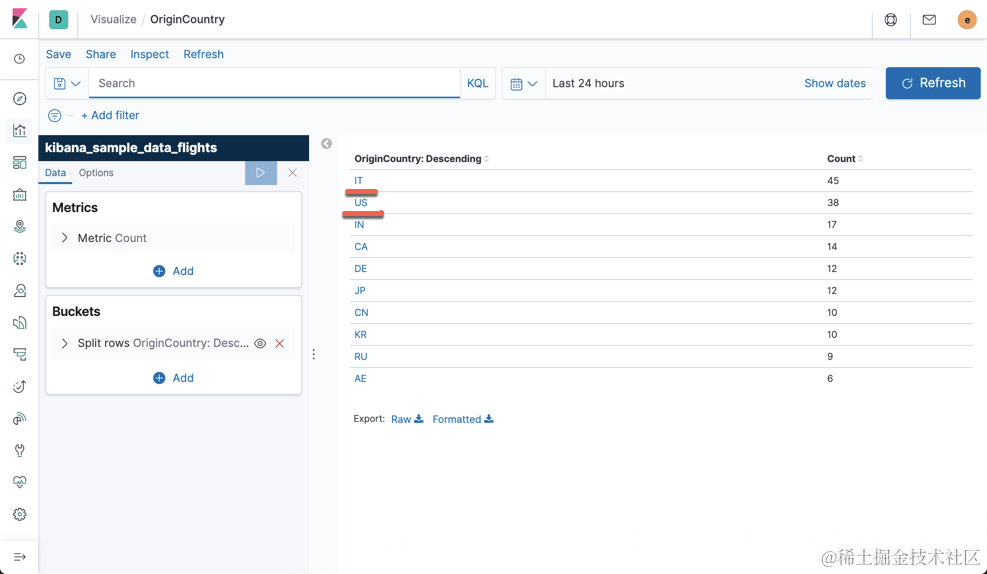The height and width of the screenshot is (574, 987).
Task: Click the DE country cell
Action: (361, 269)
